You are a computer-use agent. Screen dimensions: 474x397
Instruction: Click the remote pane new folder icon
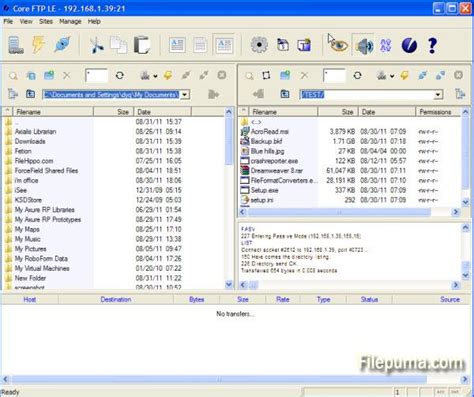tap(285, 75)
